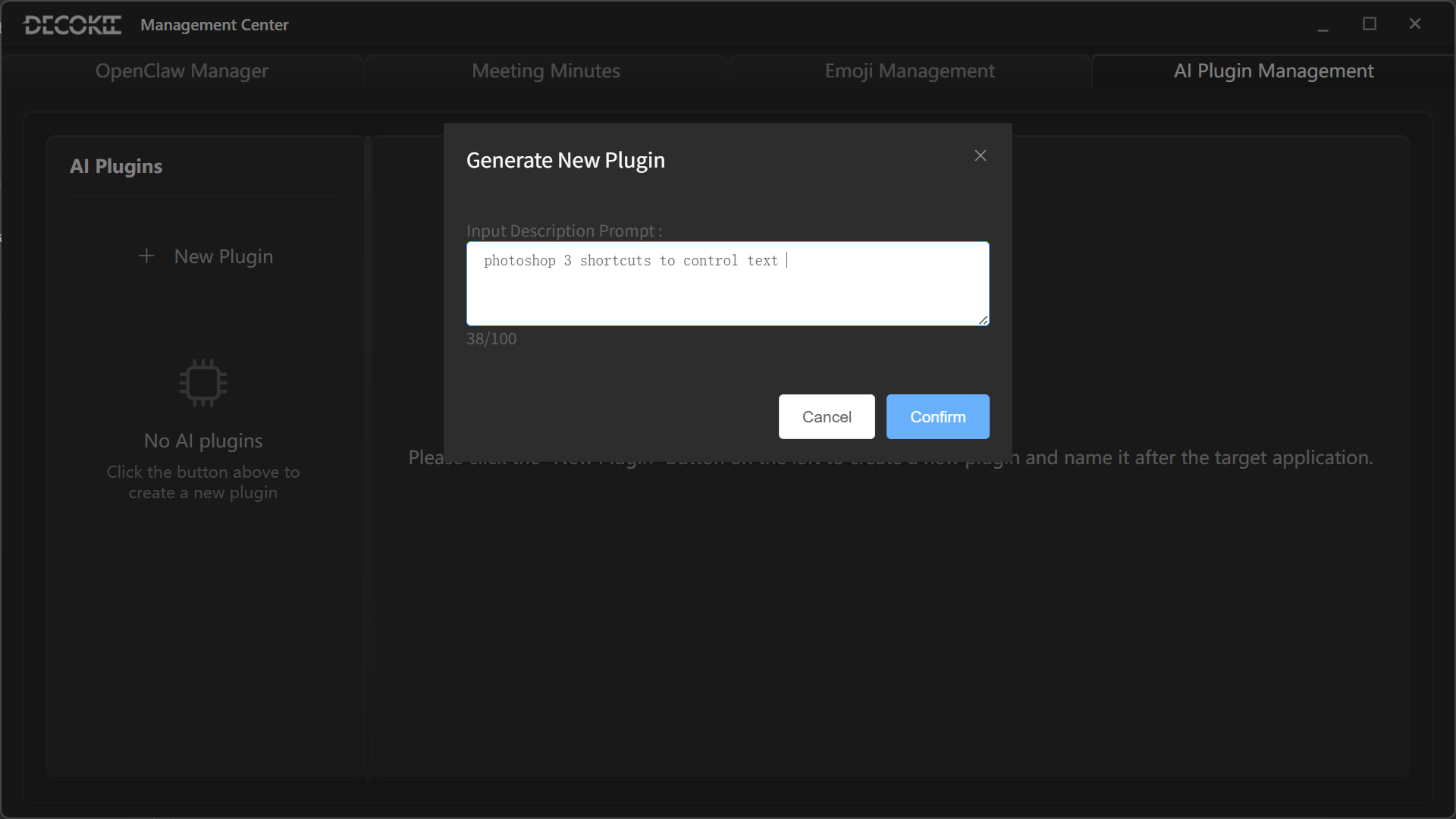Click the Generate New Plugin title

coord(566,161)
